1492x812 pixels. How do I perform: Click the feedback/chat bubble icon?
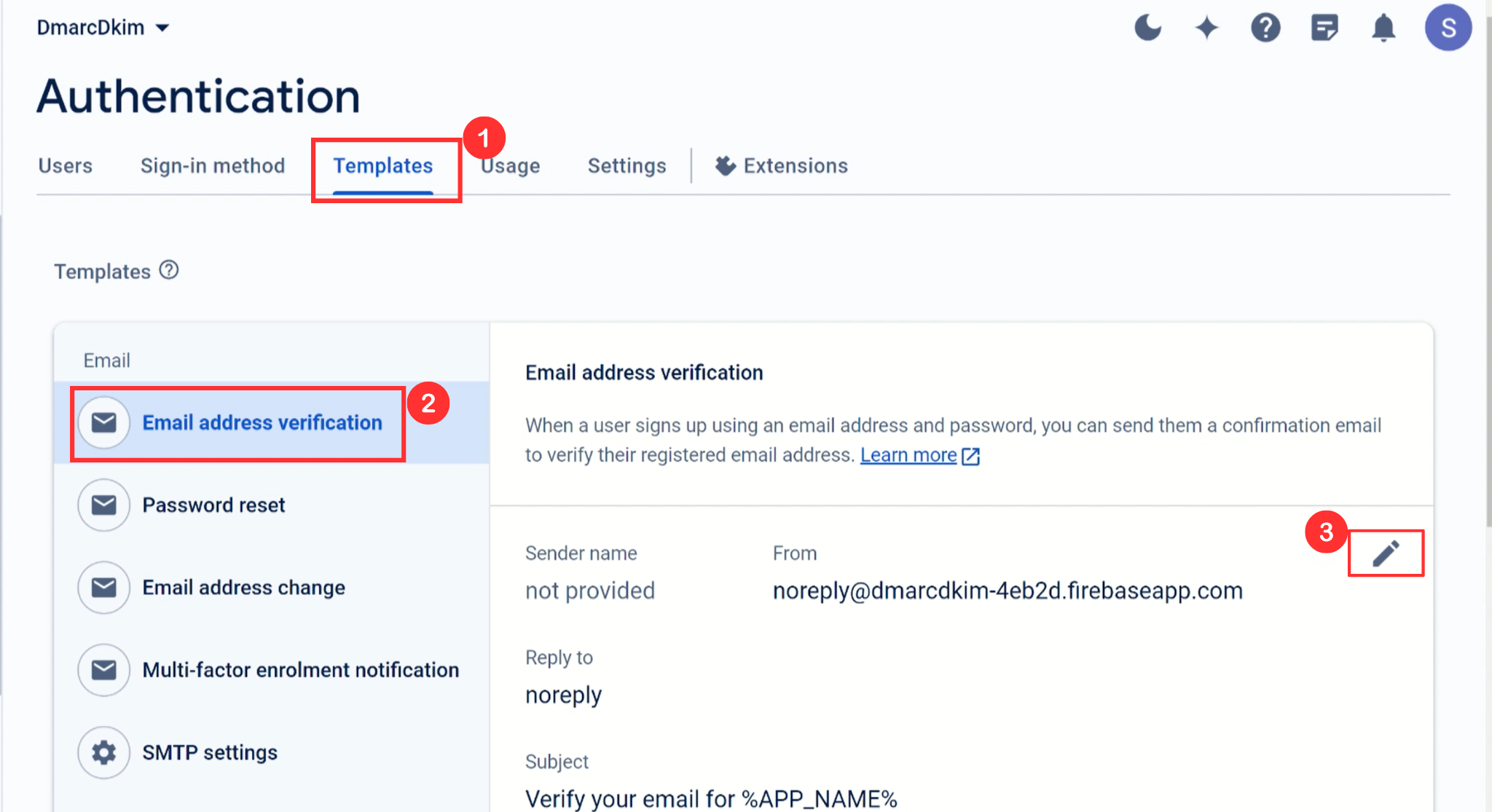point(1325,27)
